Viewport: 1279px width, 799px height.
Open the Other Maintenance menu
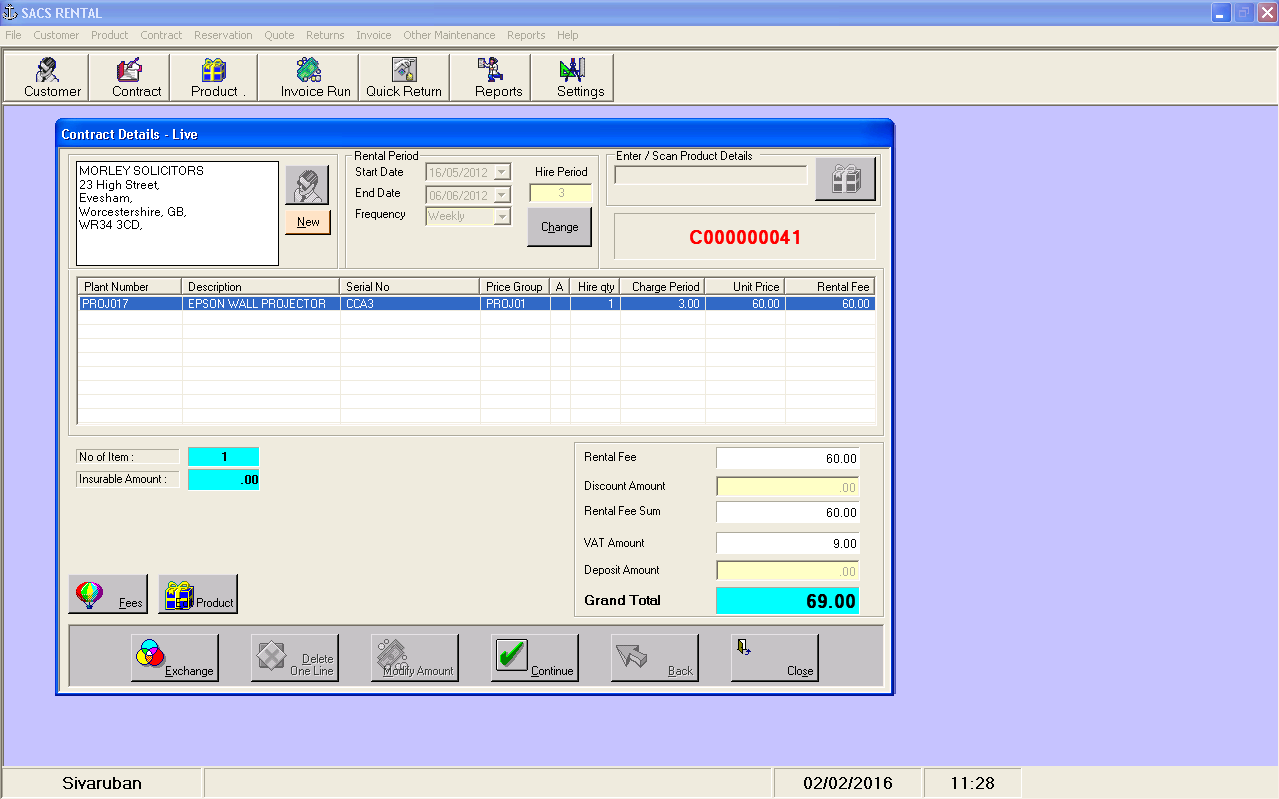(449, 35)
